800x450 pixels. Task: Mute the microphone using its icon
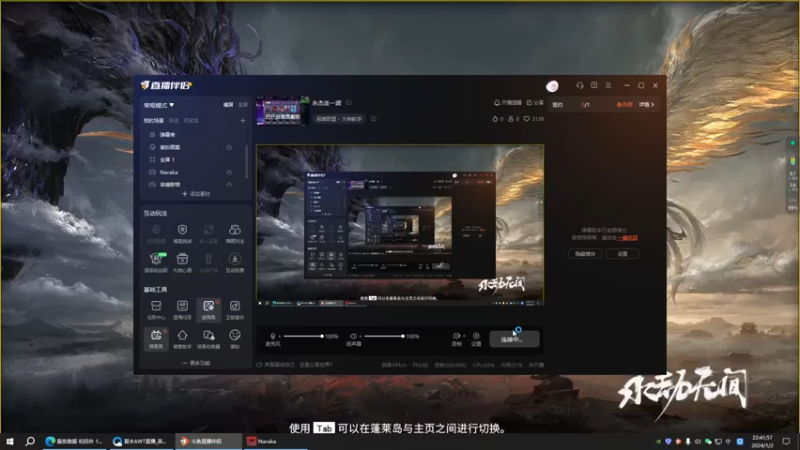pyautogui.click(x=272, y=336)
